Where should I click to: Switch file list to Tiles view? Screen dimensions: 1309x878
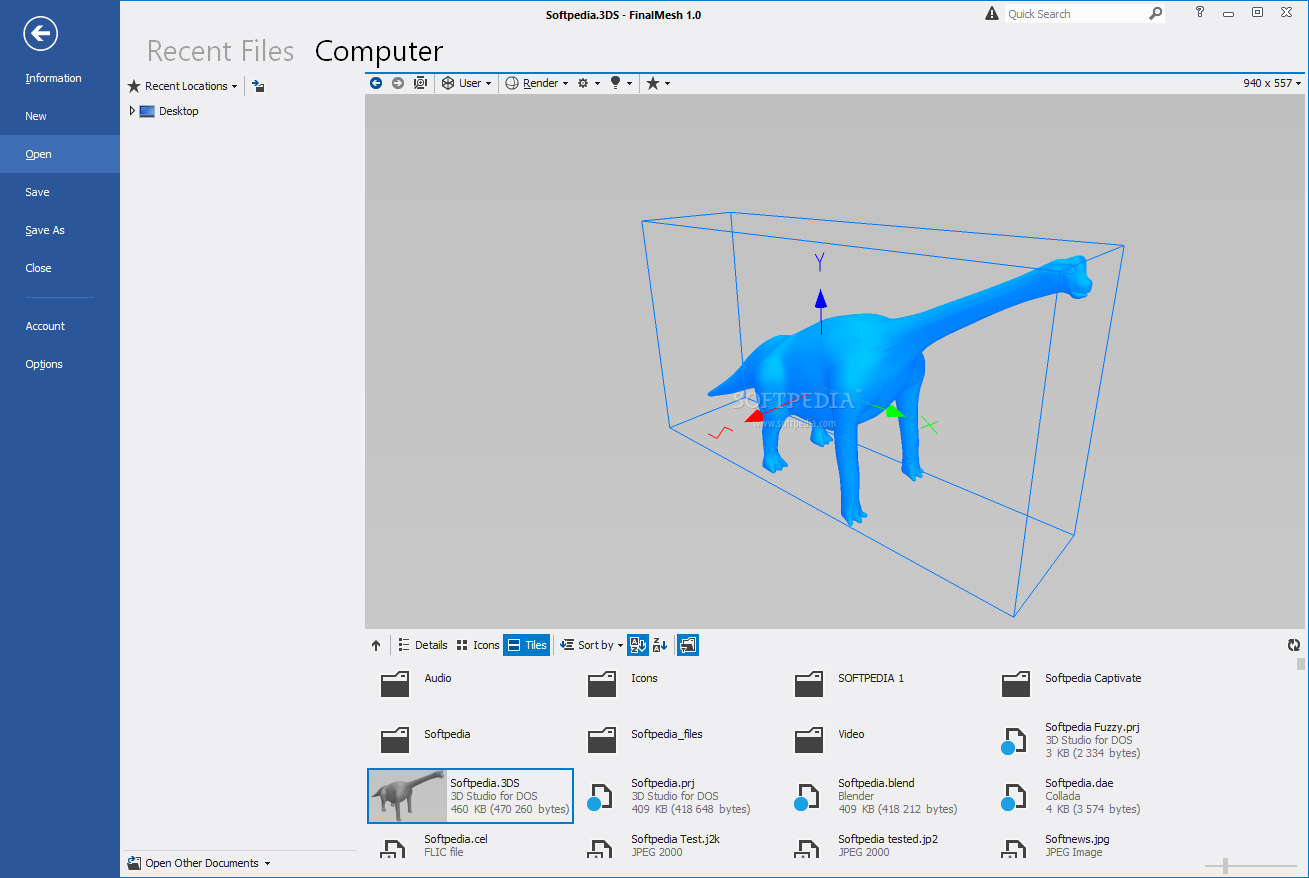coord(527,645)
